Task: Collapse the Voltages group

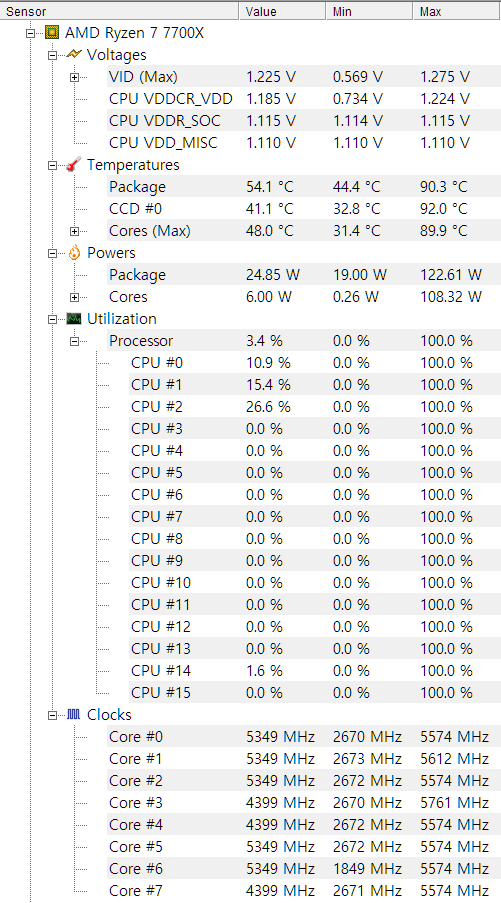Action: (52, 55)
